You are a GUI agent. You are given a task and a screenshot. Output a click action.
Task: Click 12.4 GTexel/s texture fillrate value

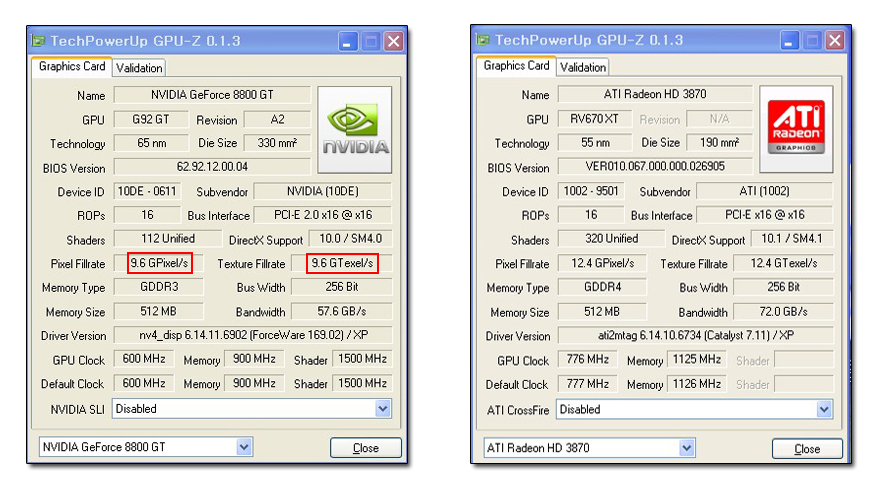point(783,263)
